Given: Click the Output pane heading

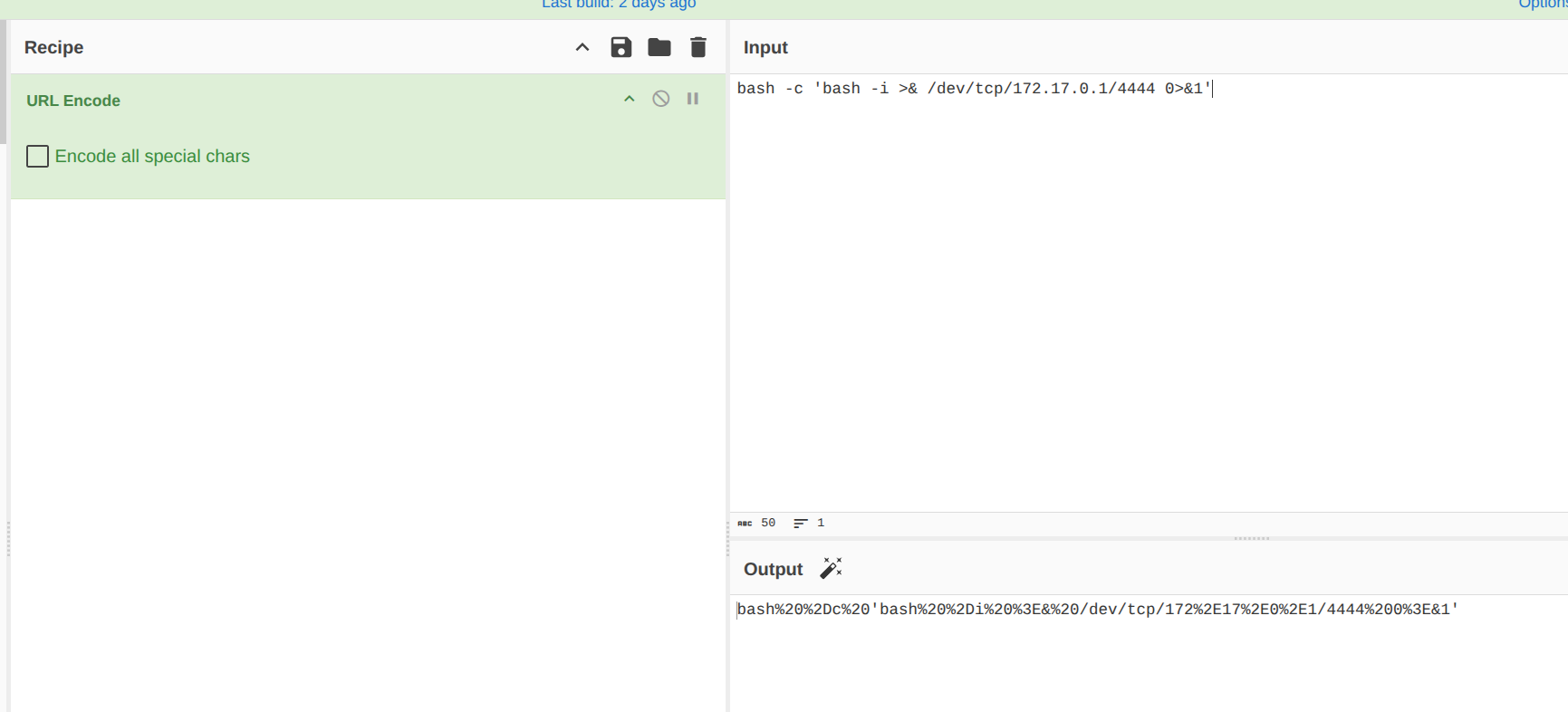Looking at the screenshot, I should point(773,569).
